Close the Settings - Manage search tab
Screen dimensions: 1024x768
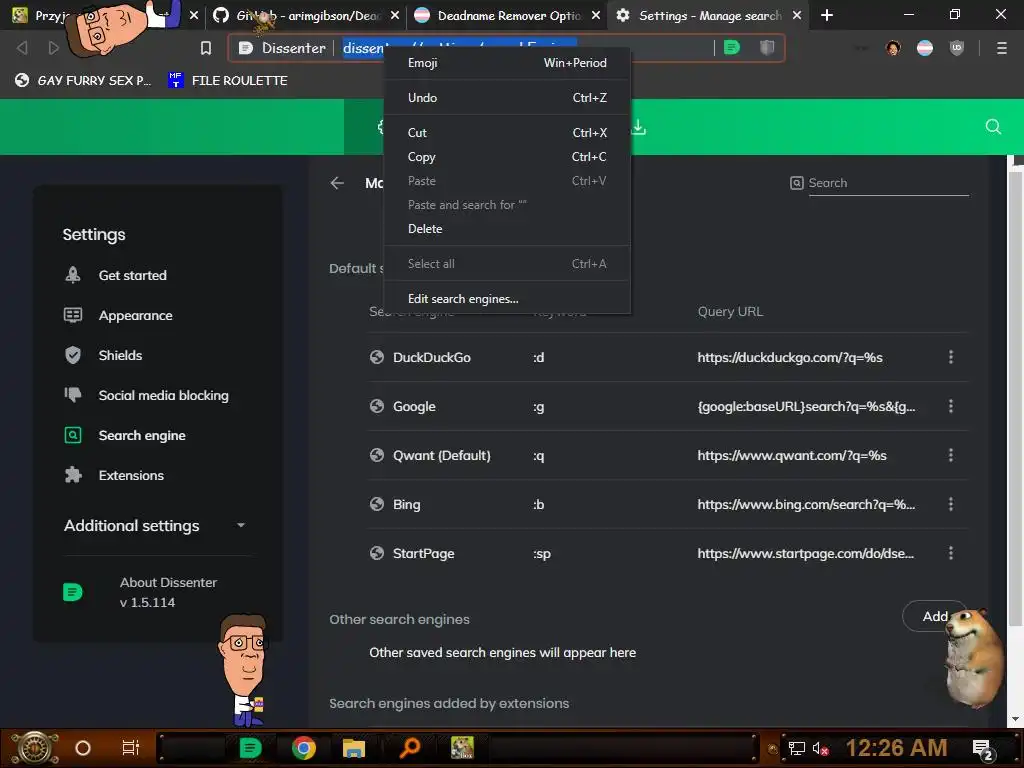(x=797, y=15)
